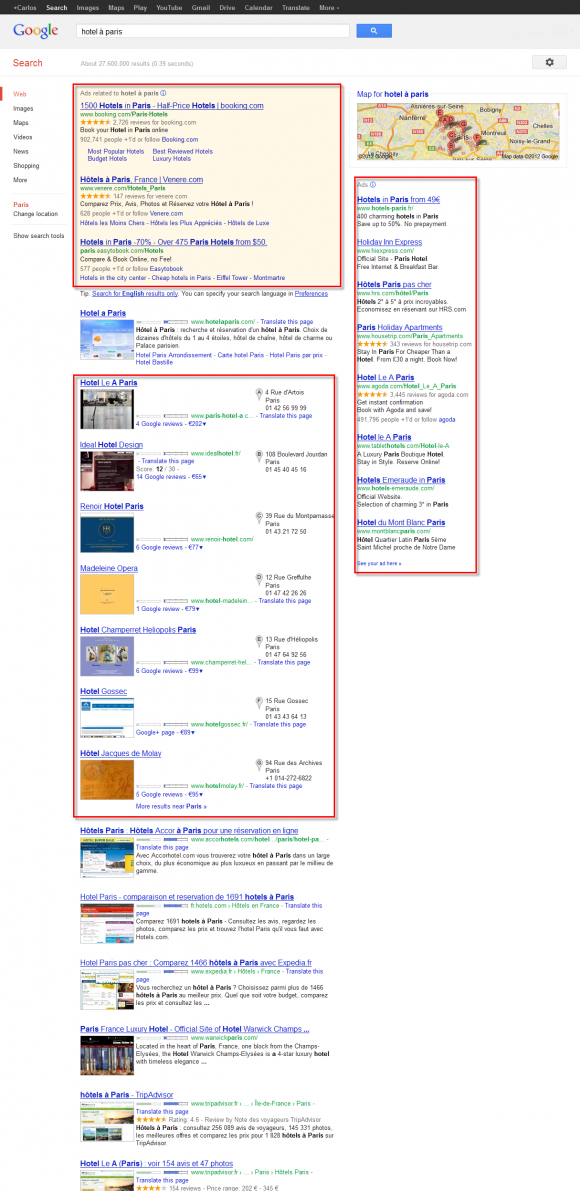Open 'hôtels à Paris - TripAdvisor' result
The image size is (580, 1191).
[127, 1095]
